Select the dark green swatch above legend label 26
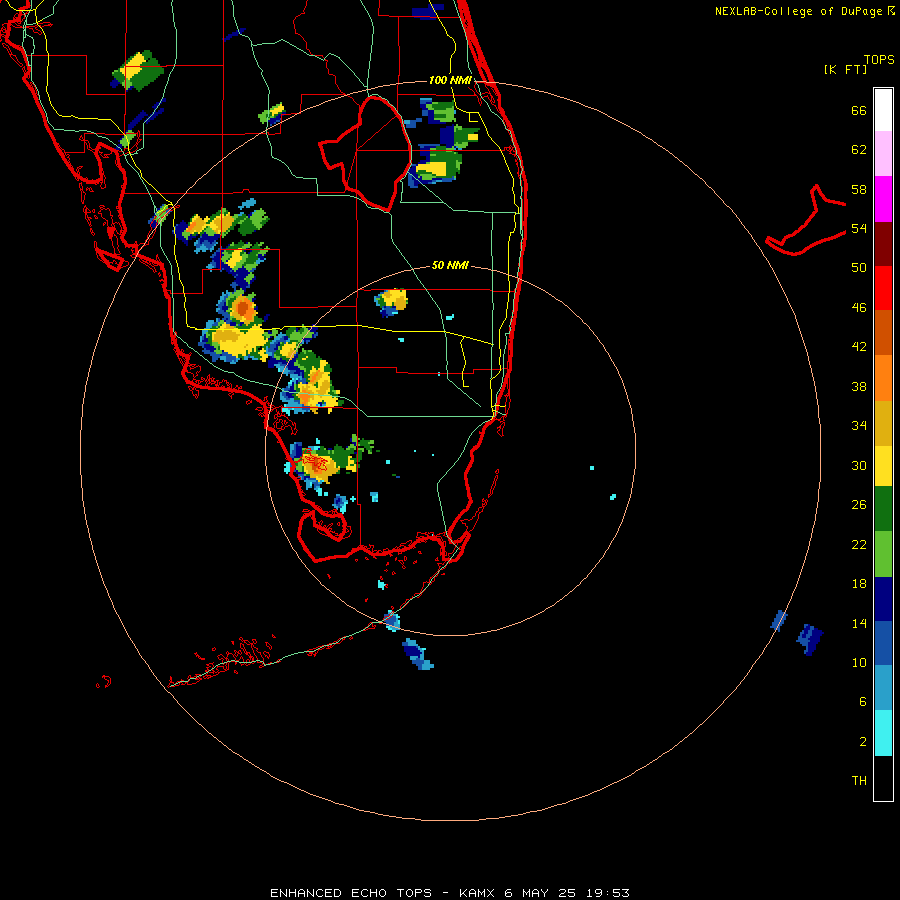Screen dimensions: 900x900 click(x=883, y=509)
